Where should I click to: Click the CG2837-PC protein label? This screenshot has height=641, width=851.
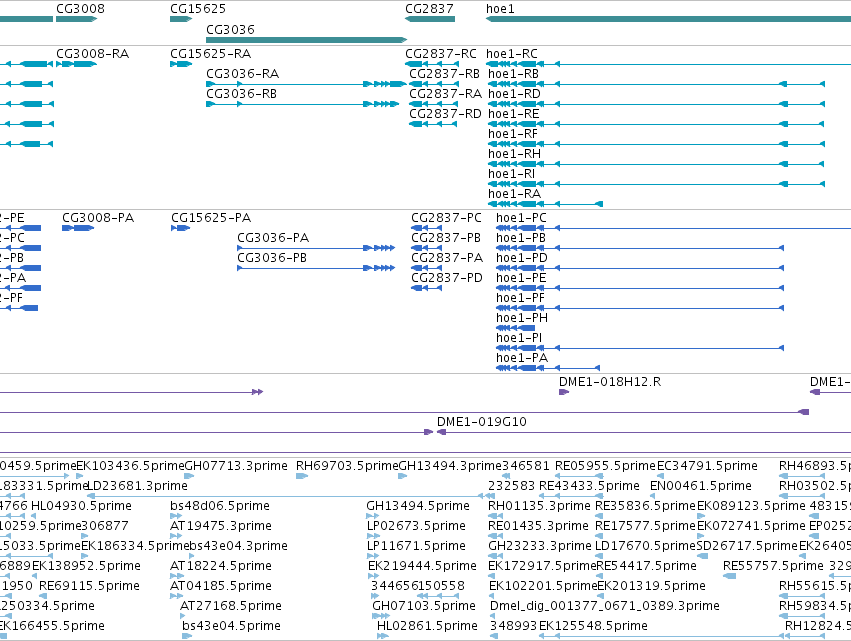[446, 218]
